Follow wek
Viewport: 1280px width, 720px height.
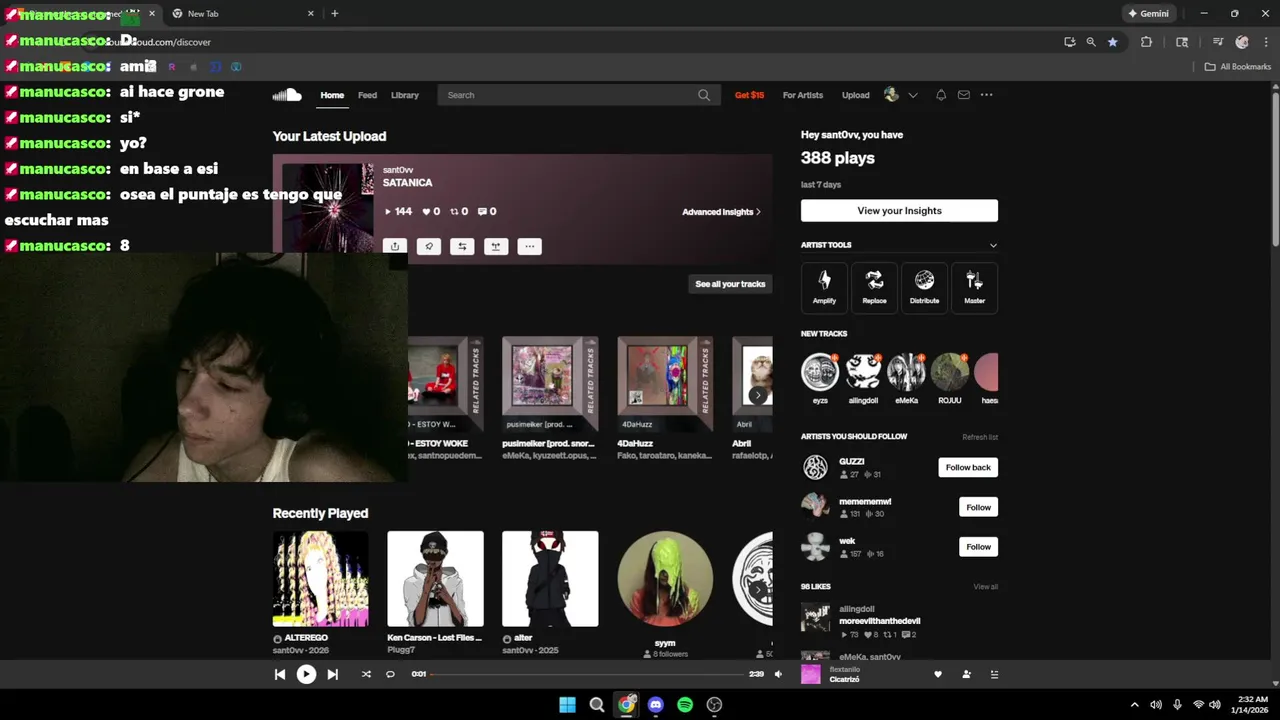pyautogui.click(x=978, y=547)
